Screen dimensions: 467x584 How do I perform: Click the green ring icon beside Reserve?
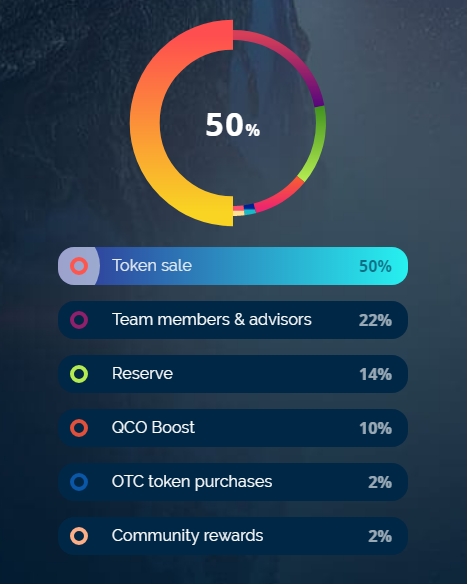point(79,374)
